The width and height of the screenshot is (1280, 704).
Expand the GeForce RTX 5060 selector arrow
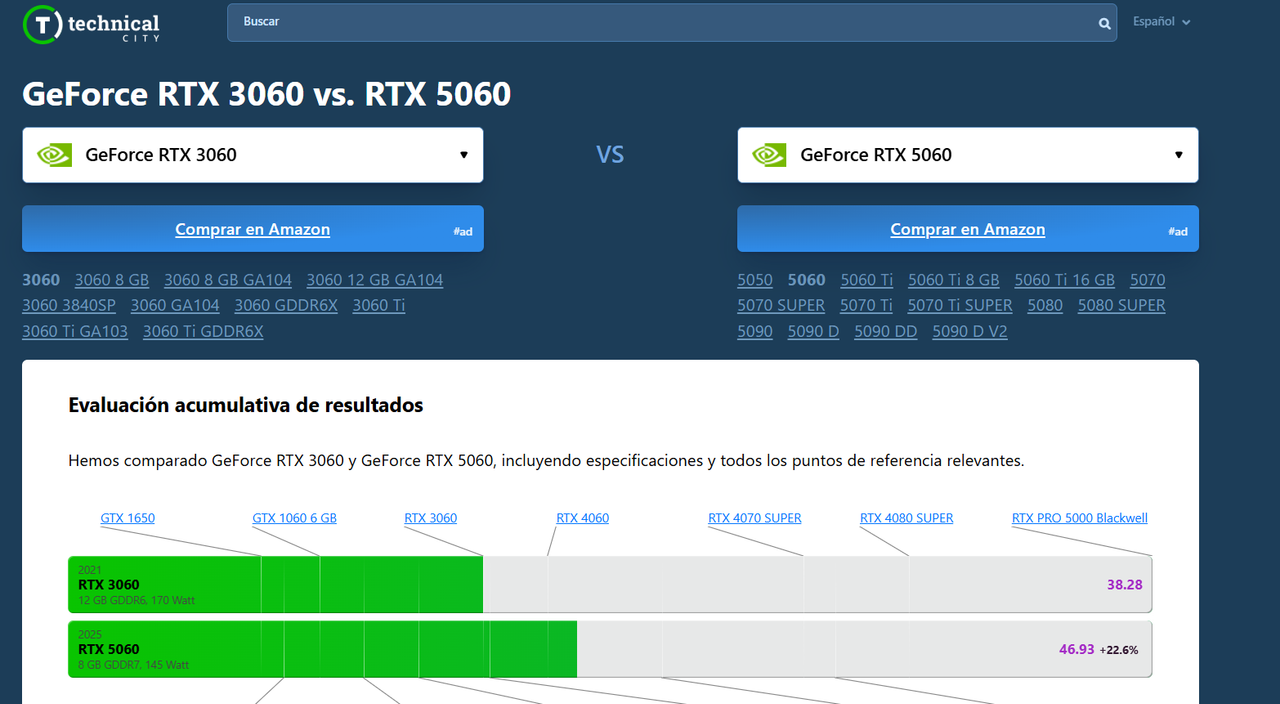[x=1179, y=155]
